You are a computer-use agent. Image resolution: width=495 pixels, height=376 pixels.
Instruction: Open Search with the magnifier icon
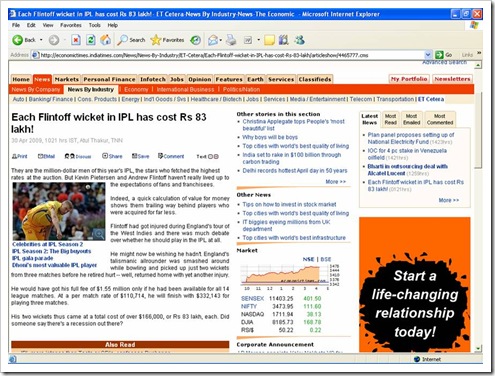pyautogui.click(x=122, y=40)
